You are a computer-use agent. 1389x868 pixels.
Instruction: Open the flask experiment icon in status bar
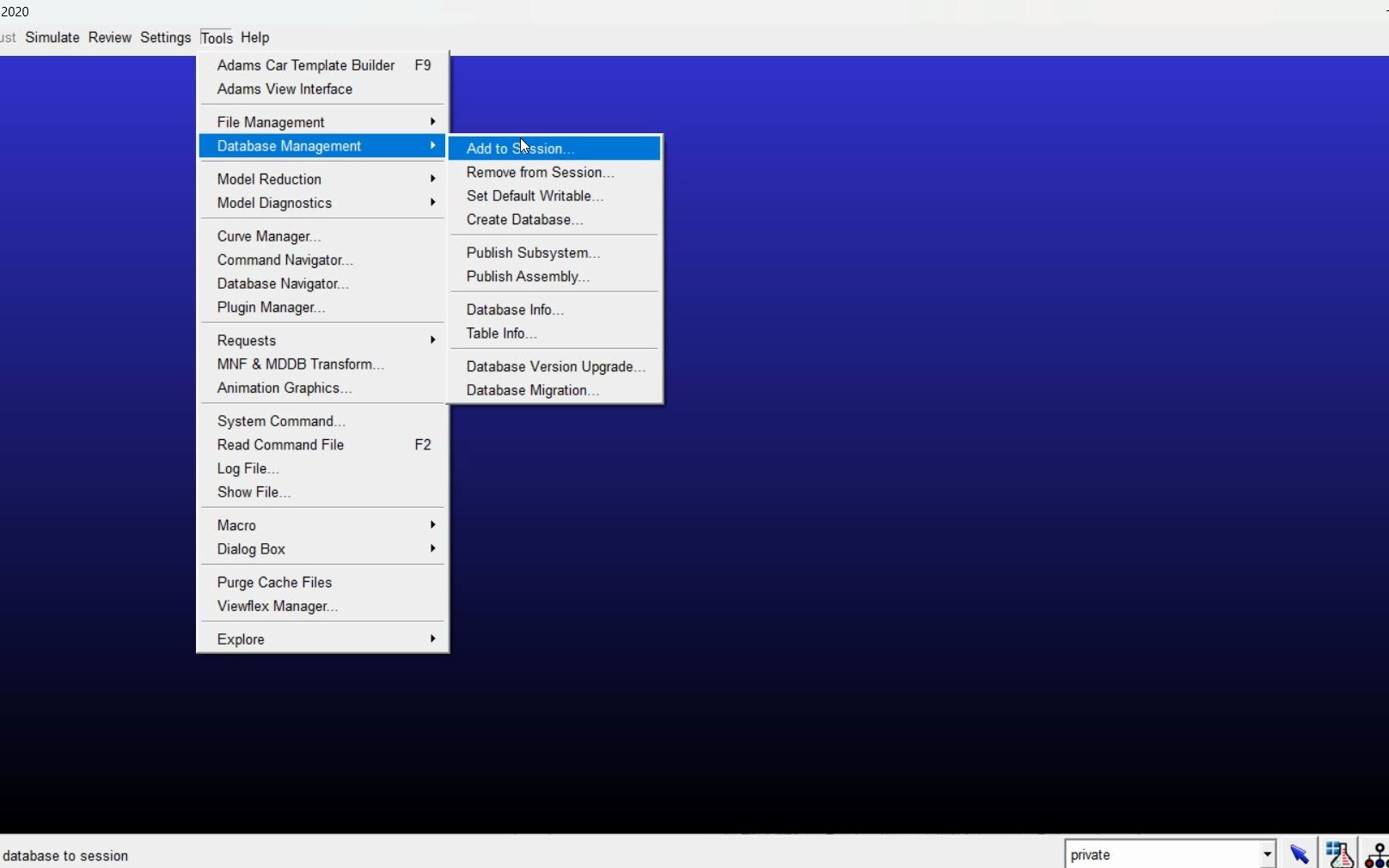(x=1339, y=854)
